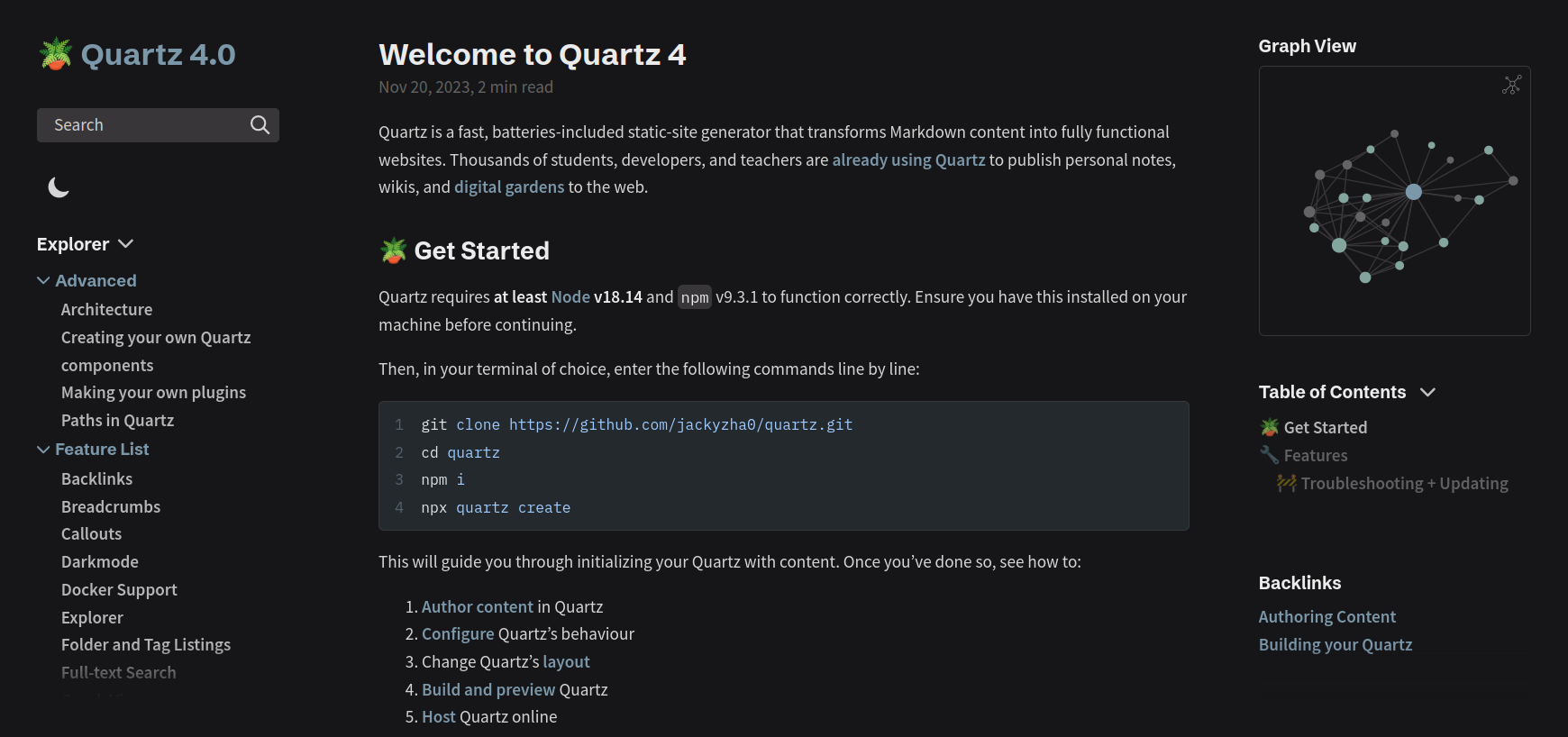Open the global graph view icon
This screenshot has width=1568, height=737.
[1511, 85]
